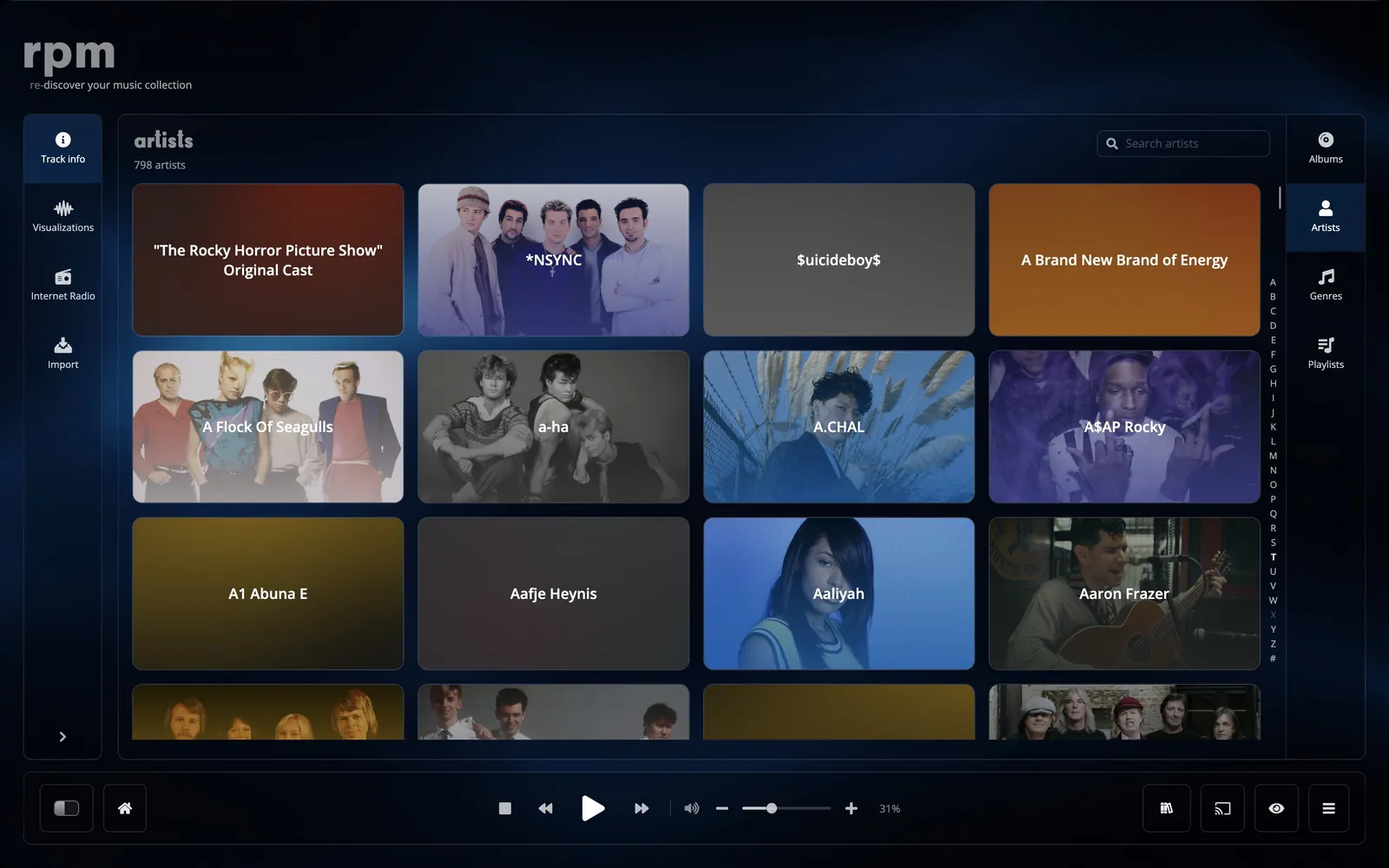This screenshot has width=1389, height=868.
Task: Jump to letter M in alphabet index
Action: [x=1273, y=456]
